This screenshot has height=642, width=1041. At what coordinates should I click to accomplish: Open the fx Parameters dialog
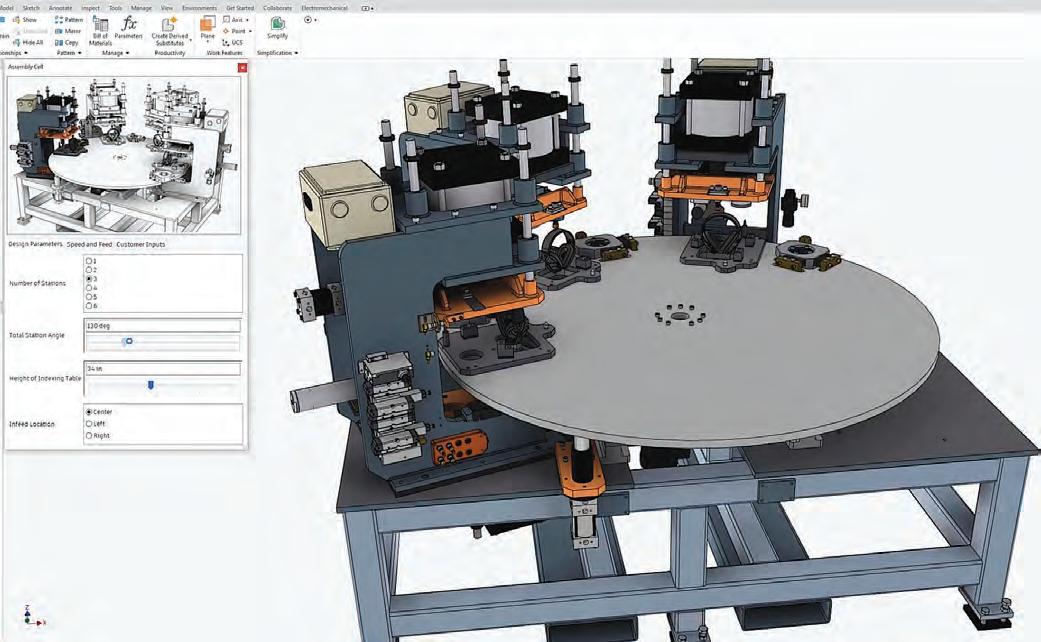129,28
